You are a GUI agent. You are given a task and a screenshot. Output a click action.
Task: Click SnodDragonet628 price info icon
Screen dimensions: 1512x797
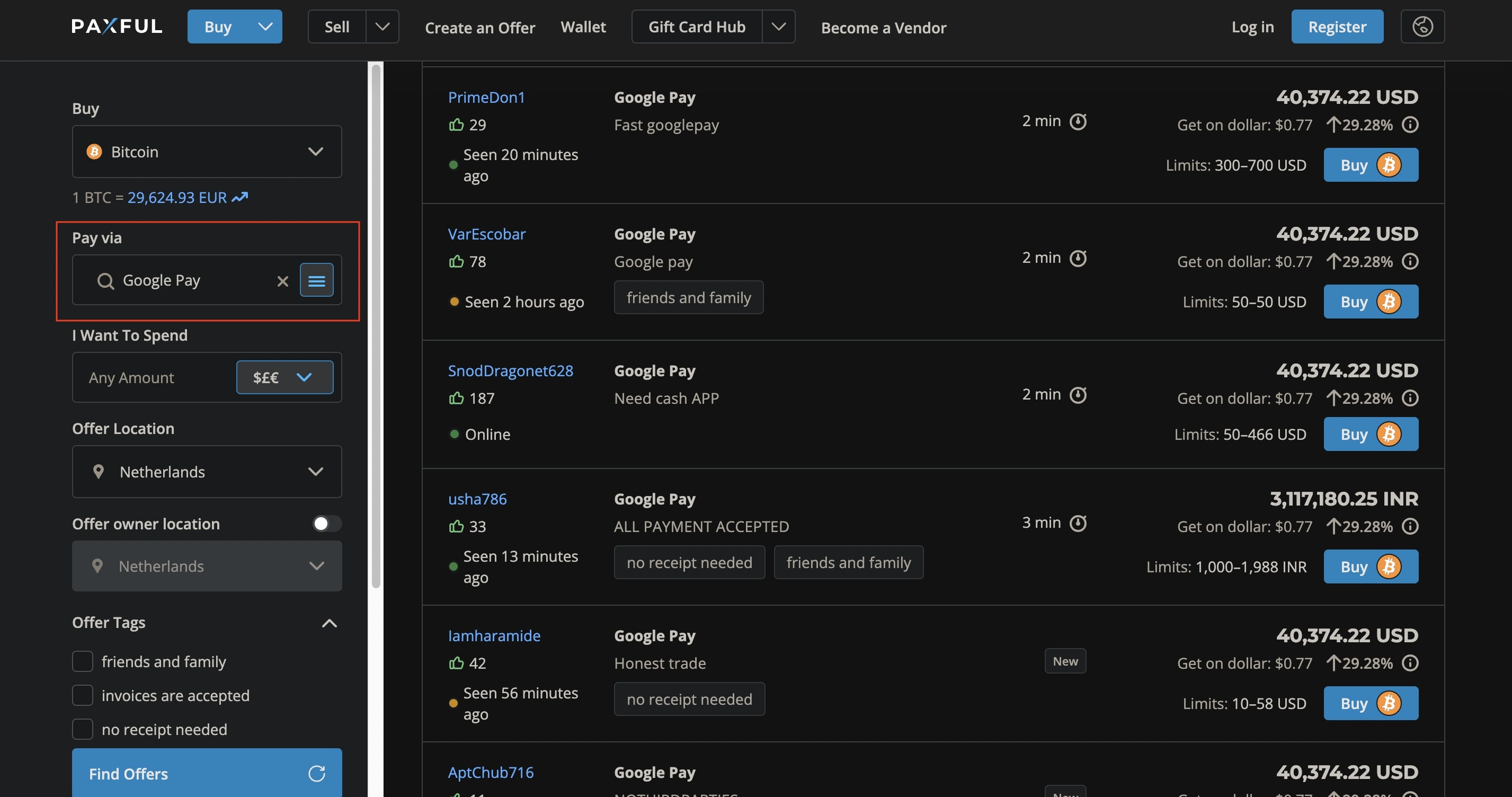[x=1410, y=398]
